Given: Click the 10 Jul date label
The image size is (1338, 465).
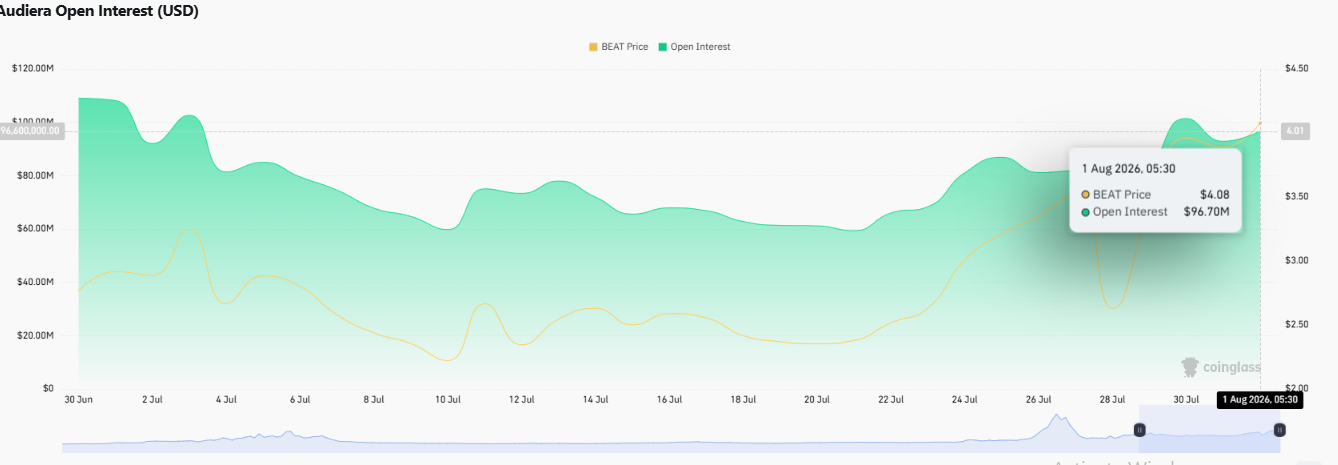Looking at the screenshot, I should coord(448,400).
